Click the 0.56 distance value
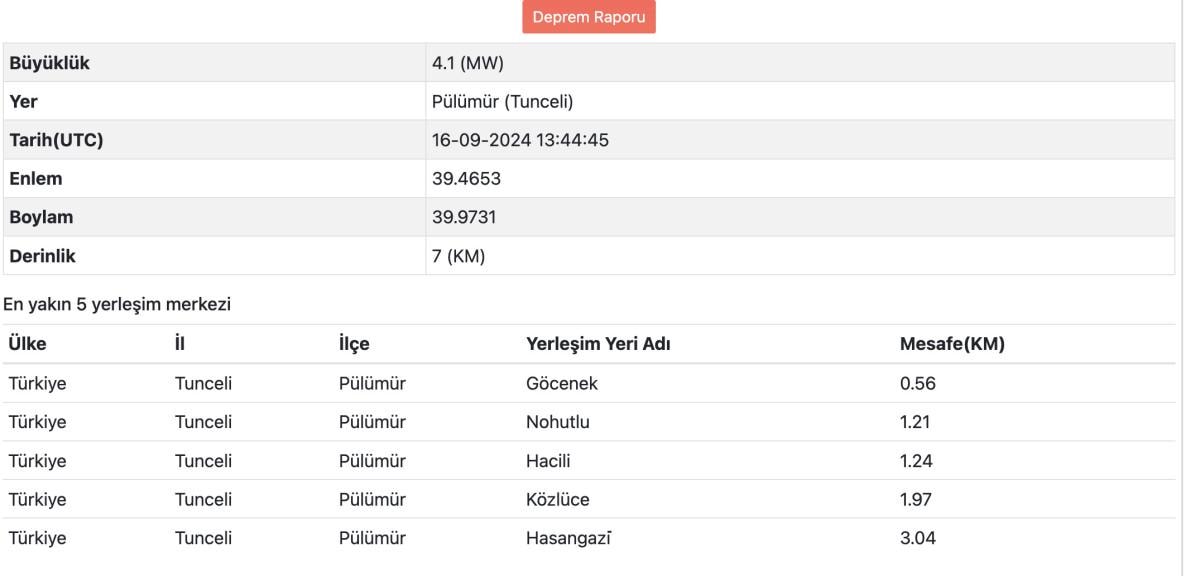The height and width of the screenshot is (576, 1200). point(917,383)
